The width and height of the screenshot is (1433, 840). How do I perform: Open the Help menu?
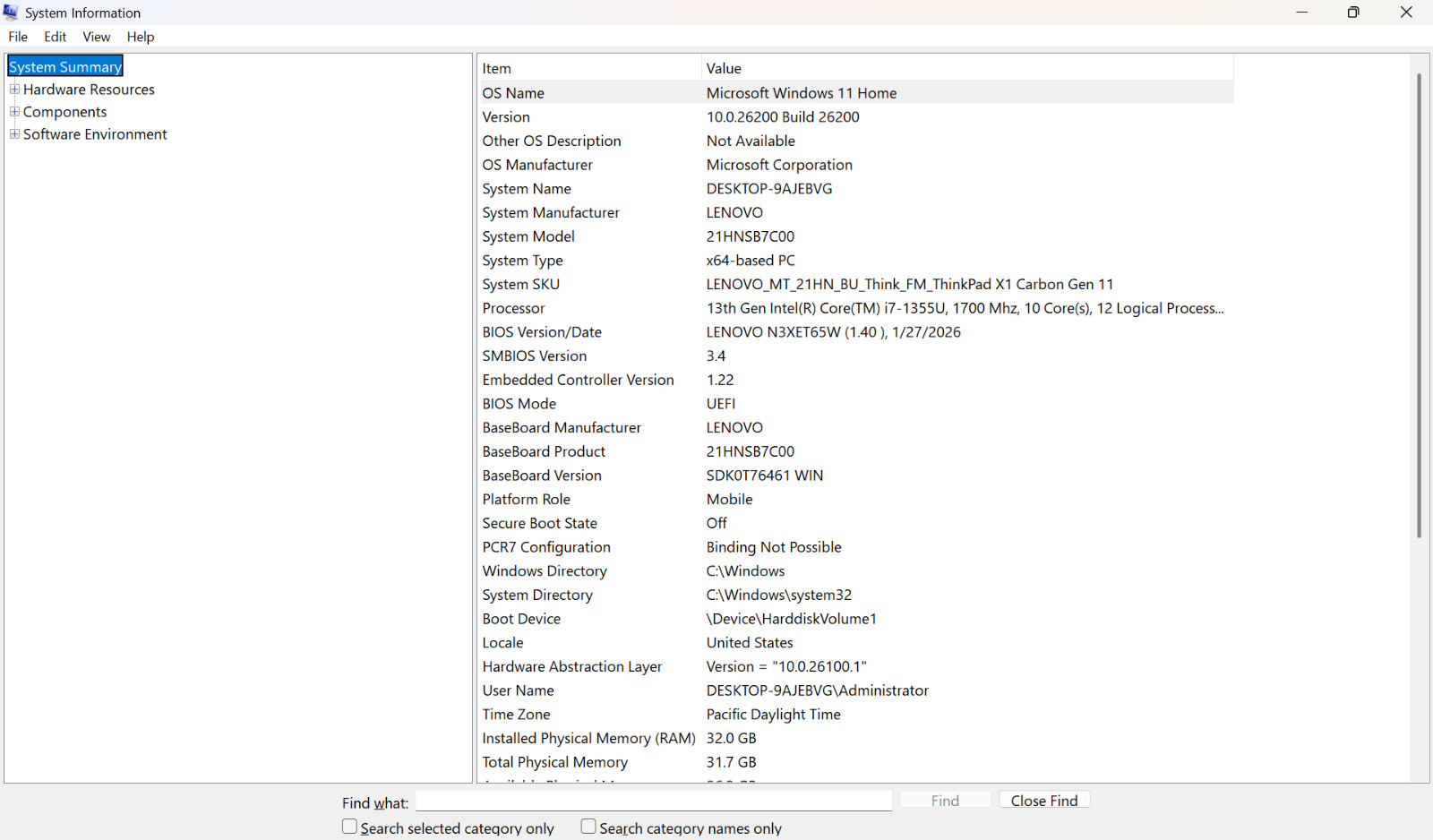[141, 37]
